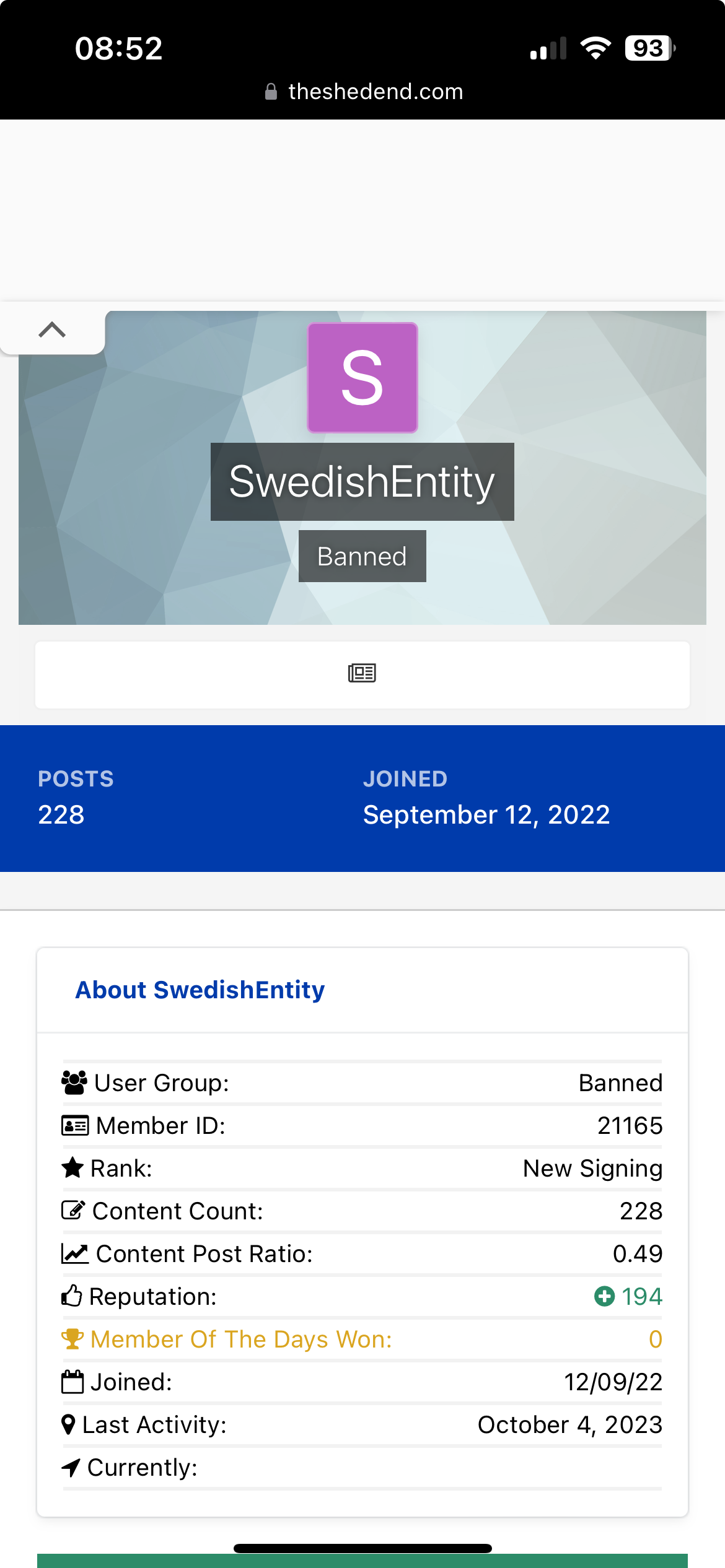Click the Reputation thumbs-up icon
This screenshot has width=725, height=1568.
pyautogui.click(x=72, y=1296)
